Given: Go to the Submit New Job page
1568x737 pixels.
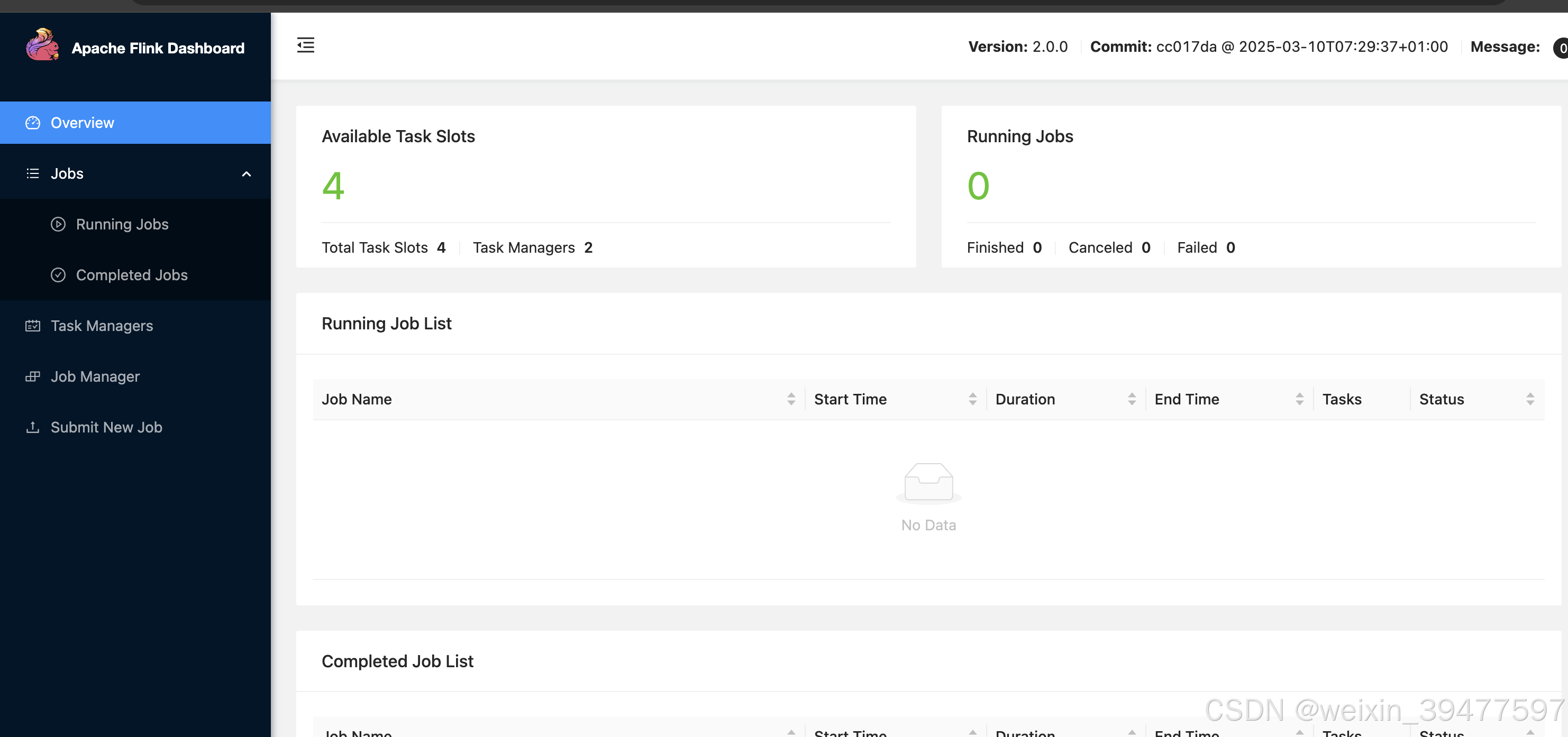Looking at the screenshot, I should tap(106, 428).
